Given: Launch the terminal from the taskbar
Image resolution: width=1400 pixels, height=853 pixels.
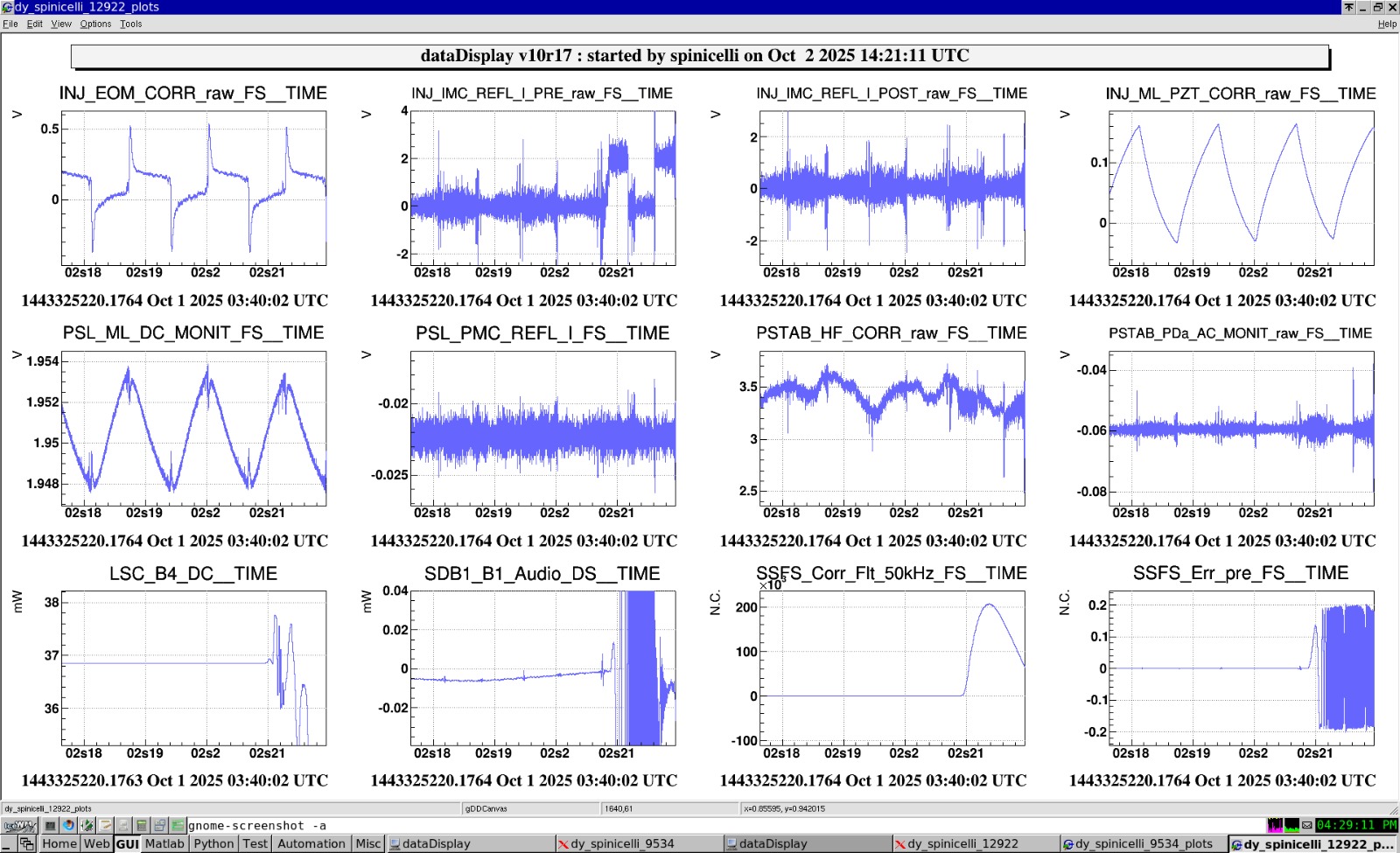Looking at the screenshot, I should pos(51,825).
